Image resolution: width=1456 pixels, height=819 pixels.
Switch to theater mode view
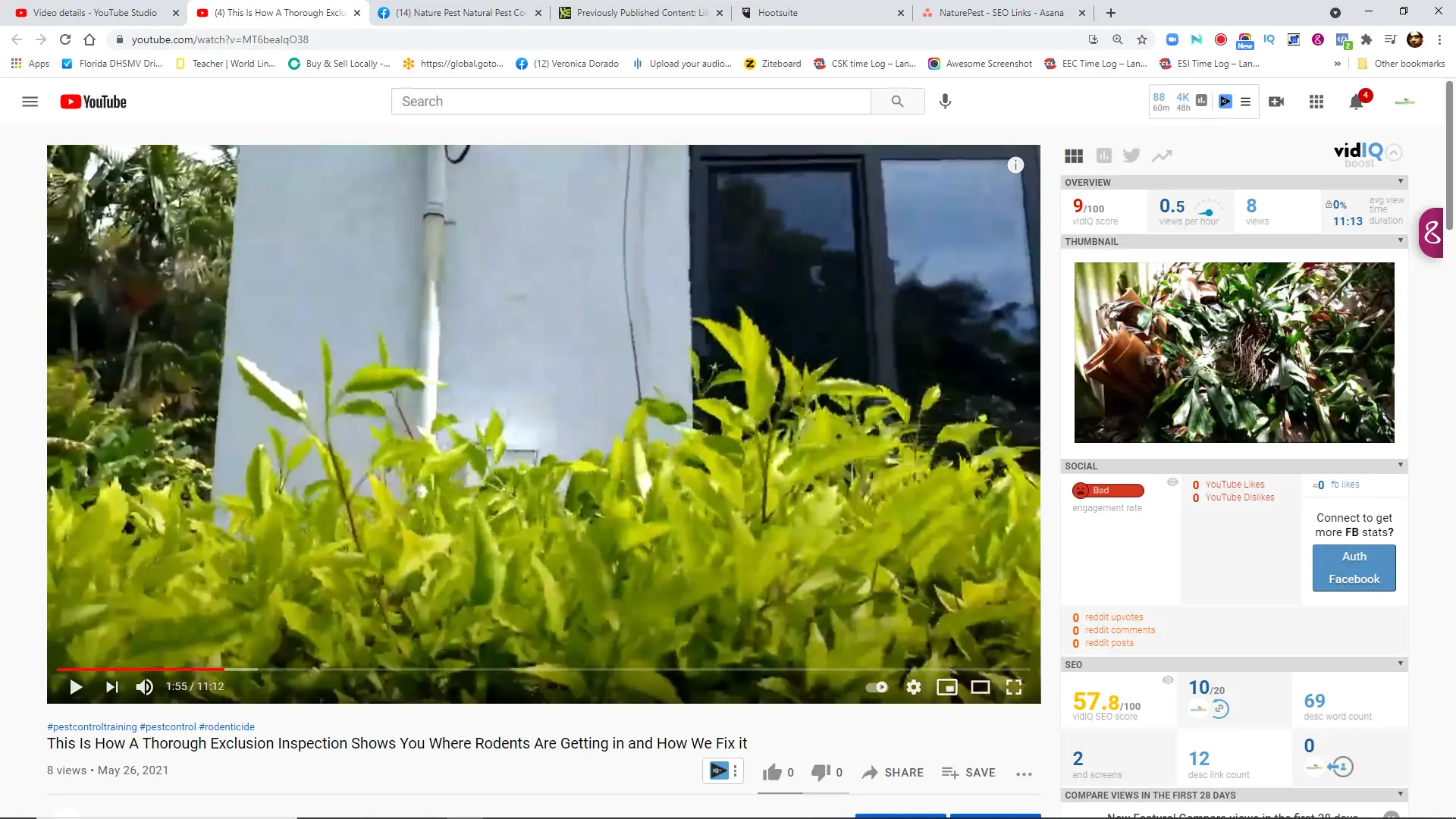(x=981, y=687)
